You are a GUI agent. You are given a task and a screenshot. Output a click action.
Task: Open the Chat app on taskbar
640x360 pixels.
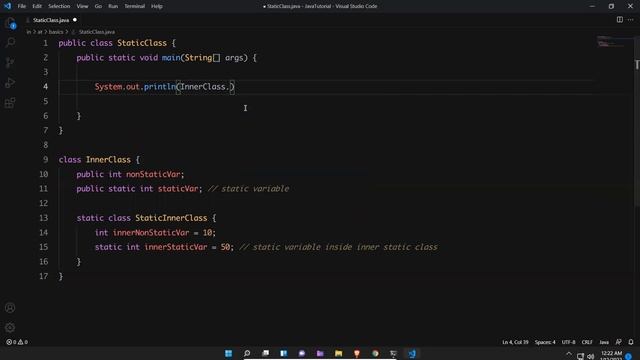click(302, 353)
